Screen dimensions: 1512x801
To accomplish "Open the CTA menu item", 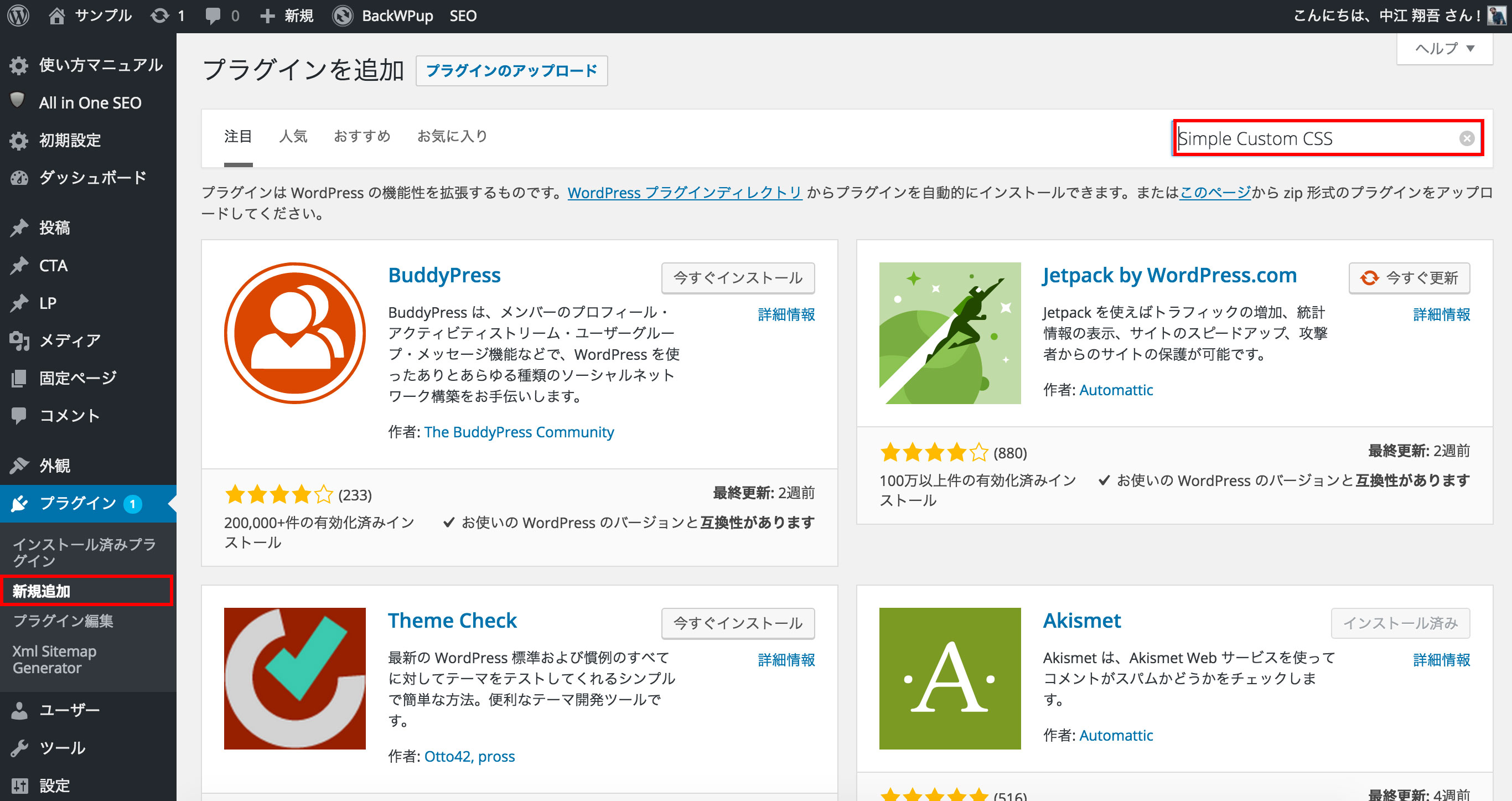I will (x=88, y=266).
